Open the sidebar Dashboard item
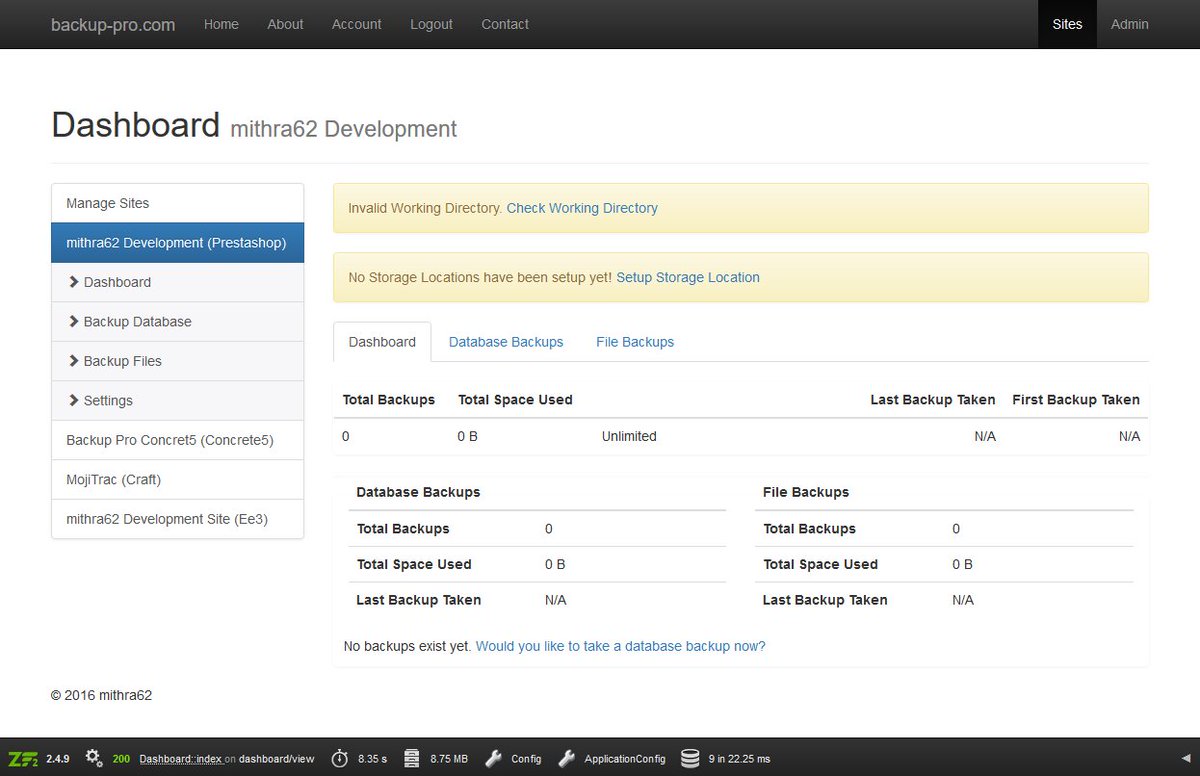1200x776 pixels. (x=177, y=282)
